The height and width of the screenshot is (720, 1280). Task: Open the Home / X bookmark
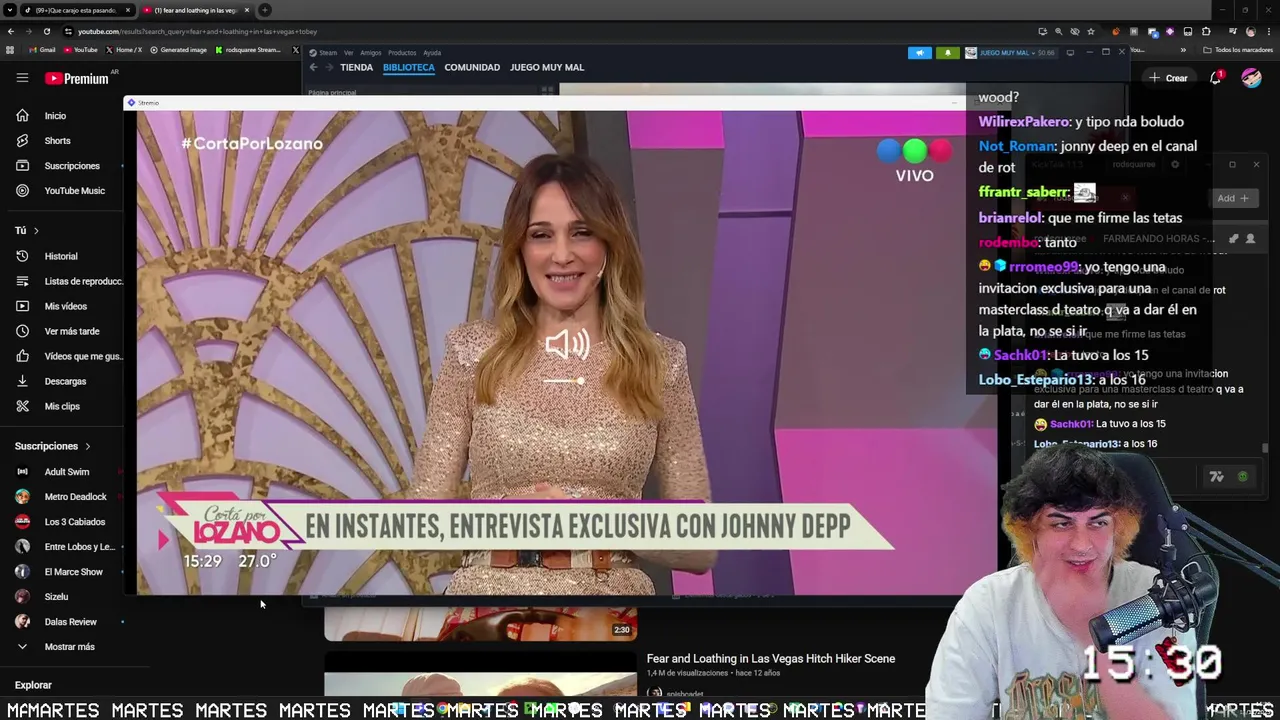124,50
